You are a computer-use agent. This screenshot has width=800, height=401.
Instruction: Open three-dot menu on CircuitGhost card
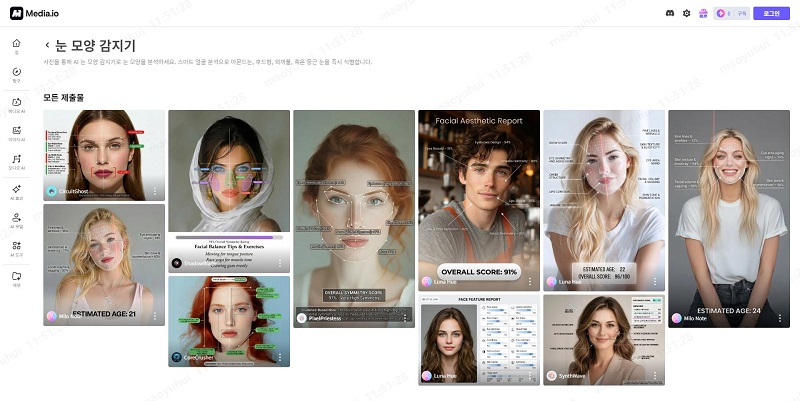155,190
